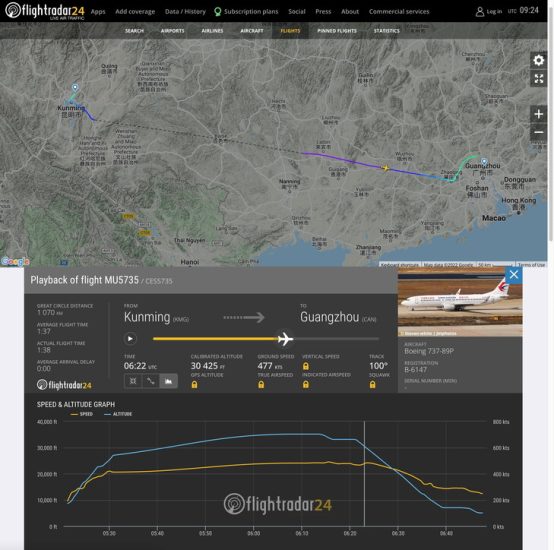Zoom out of the map
Viewport: 554px width, 550px height.
tap(538, 132)
